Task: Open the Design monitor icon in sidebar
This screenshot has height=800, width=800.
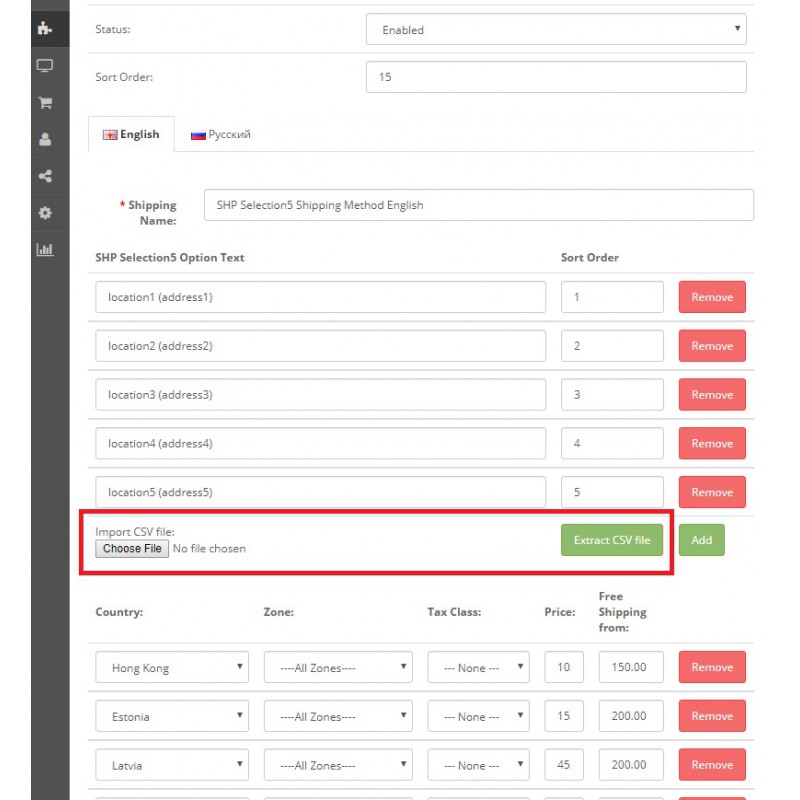Action: click(45, 66)
